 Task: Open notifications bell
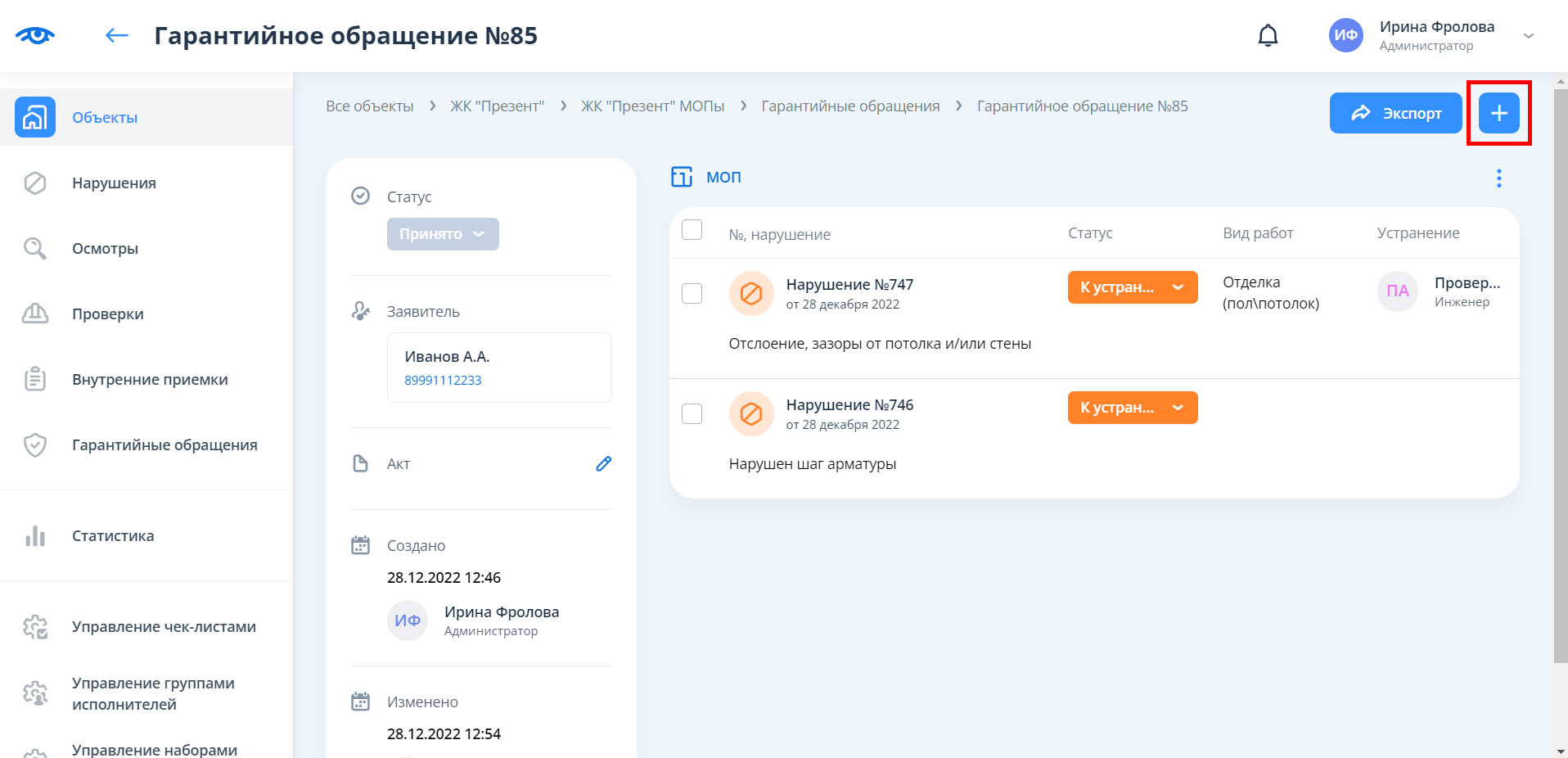click(1268, 36)
